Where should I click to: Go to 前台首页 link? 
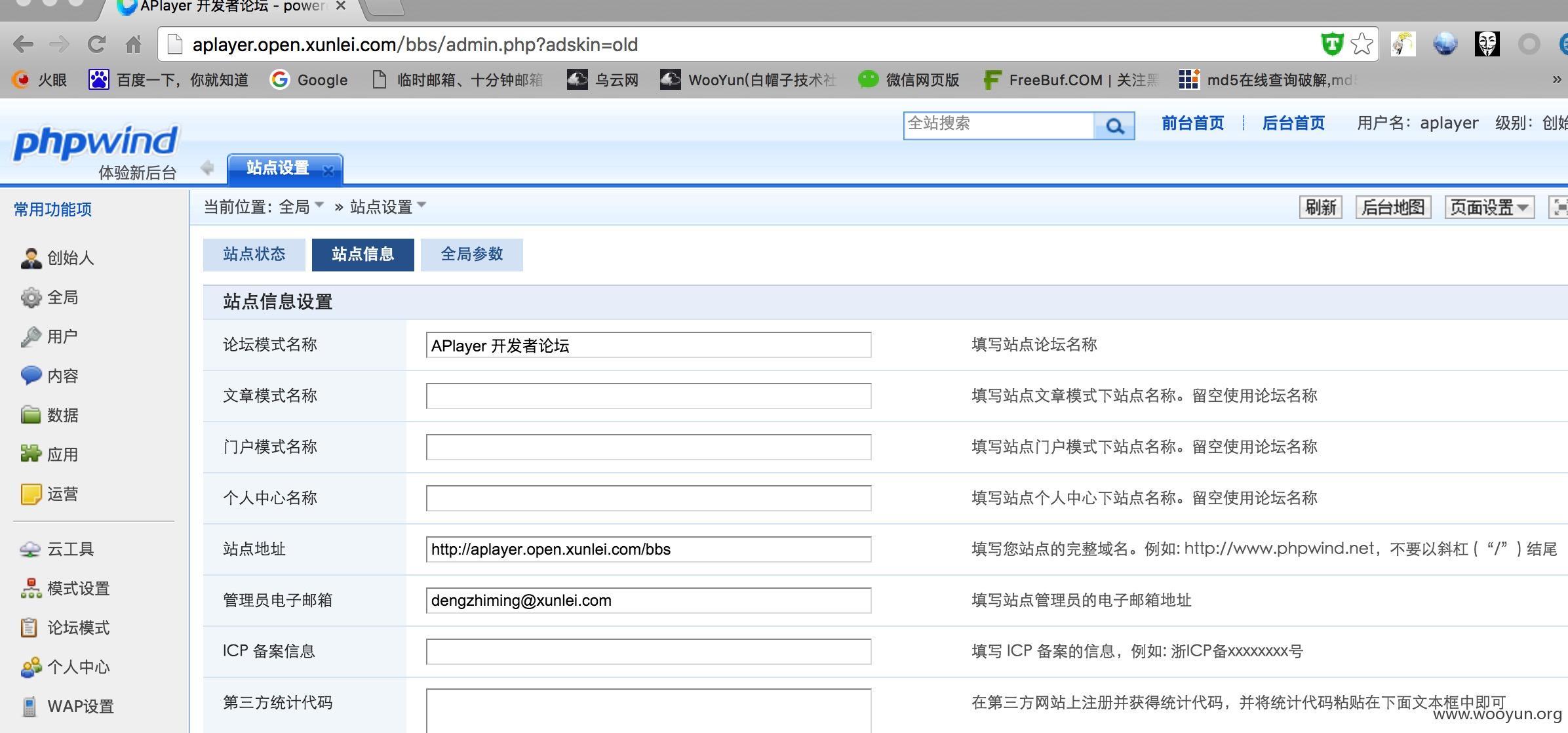click(1193, 123)
